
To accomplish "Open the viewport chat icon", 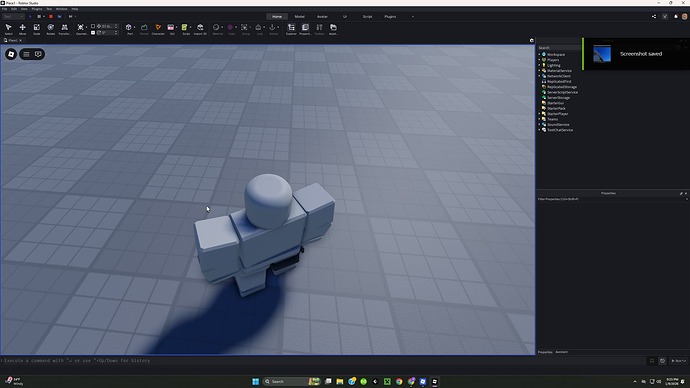I will 38,54.
